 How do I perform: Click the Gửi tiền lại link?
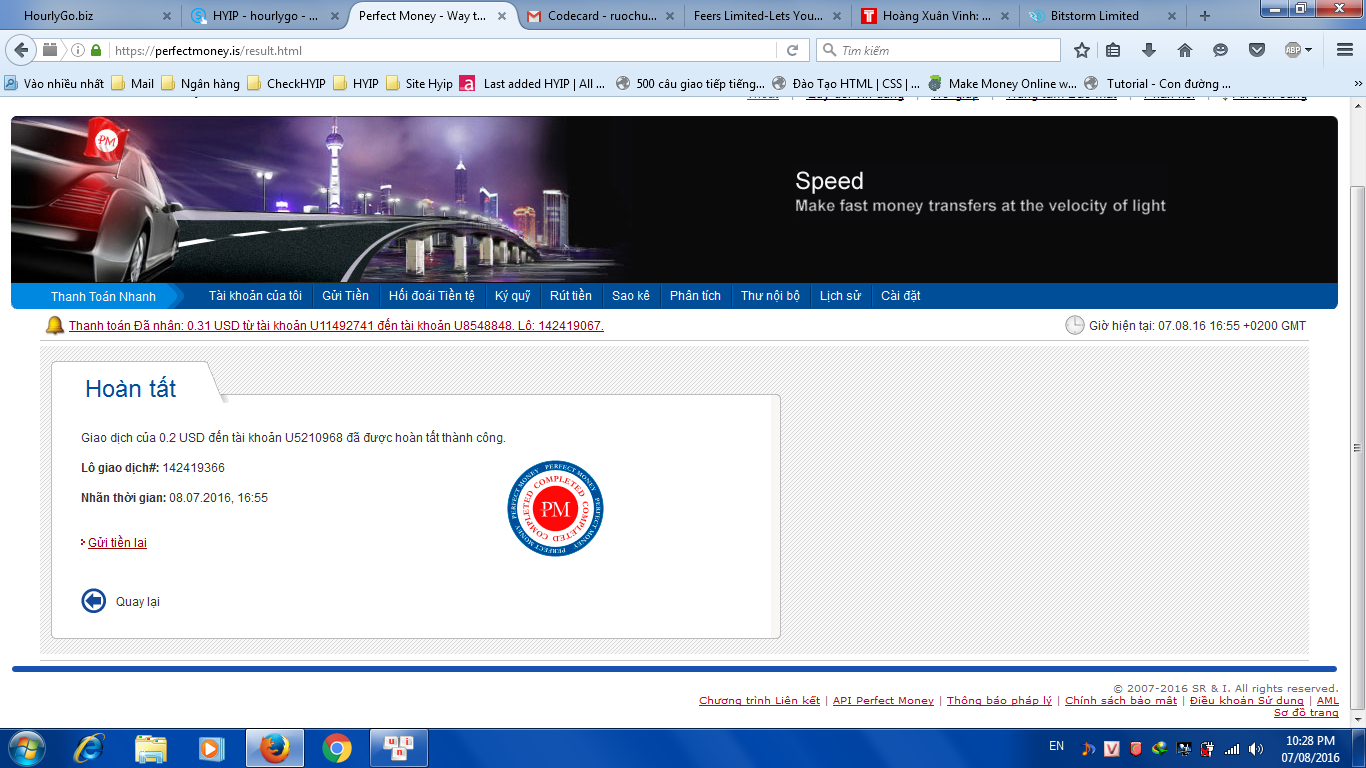(117, 543)
